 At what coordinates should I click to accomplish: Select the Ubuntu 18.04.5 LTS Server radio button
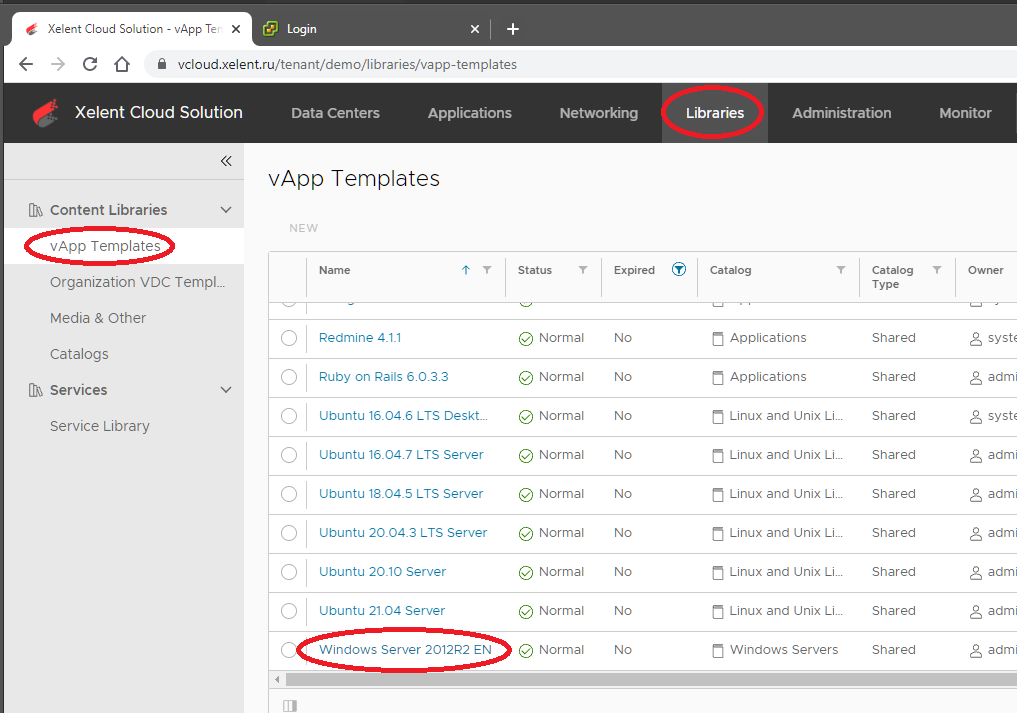pos(289,494)
